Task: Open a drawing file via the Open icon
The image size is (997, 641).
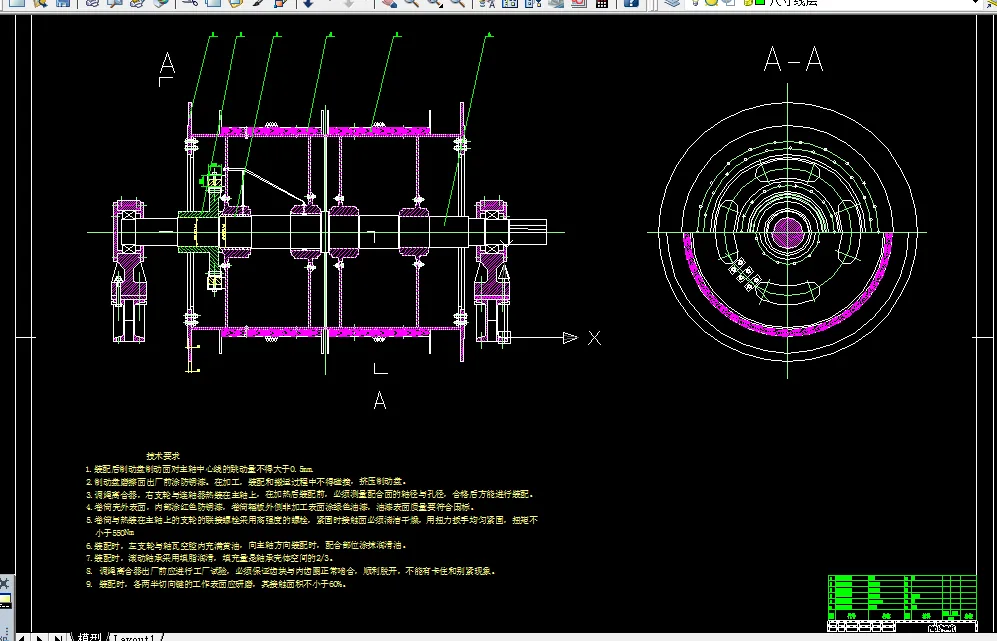Action: coord(40,3)
